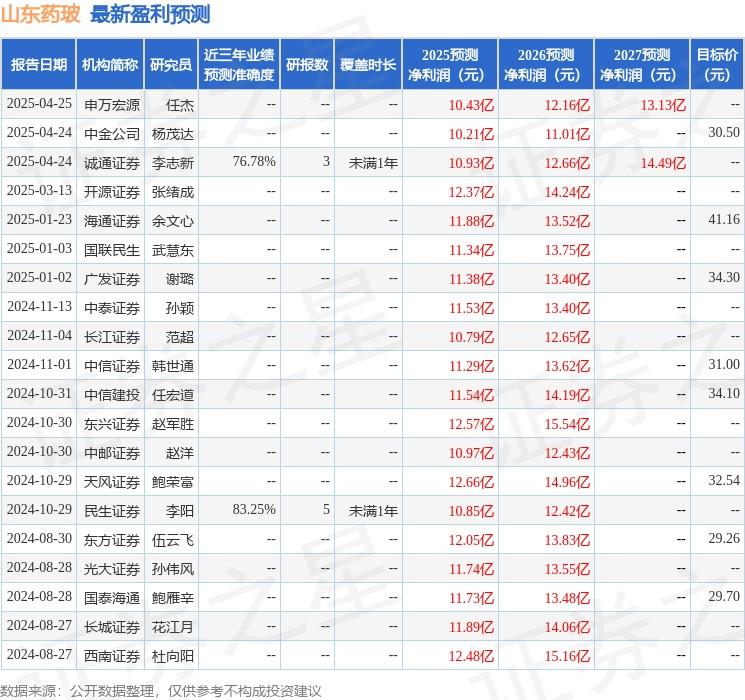
Task: Click institution 海通证券
Action: point(112,221)
